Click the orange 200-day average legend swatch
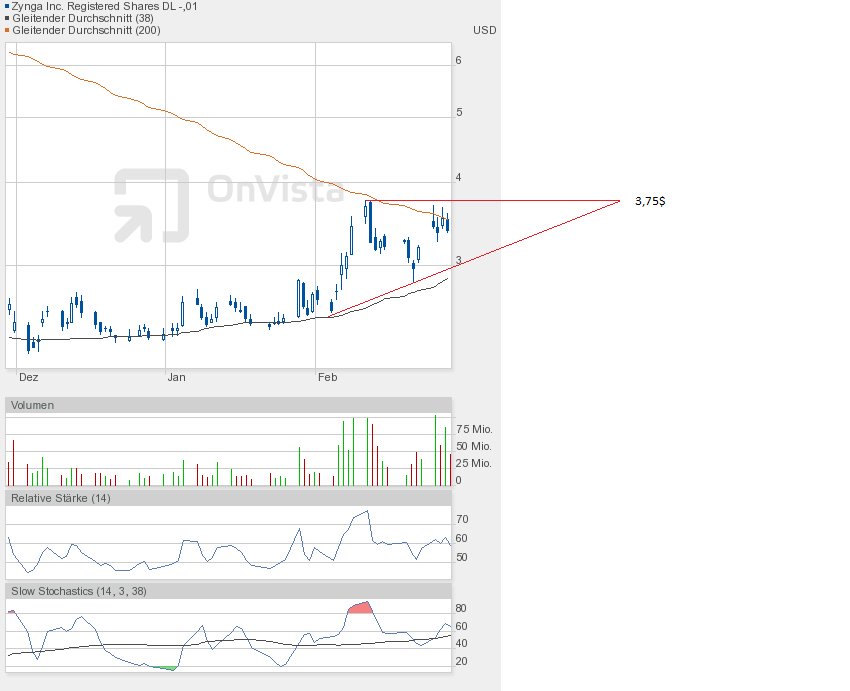The height and width of the screenshot is (691, 850). tap(7, 30)
